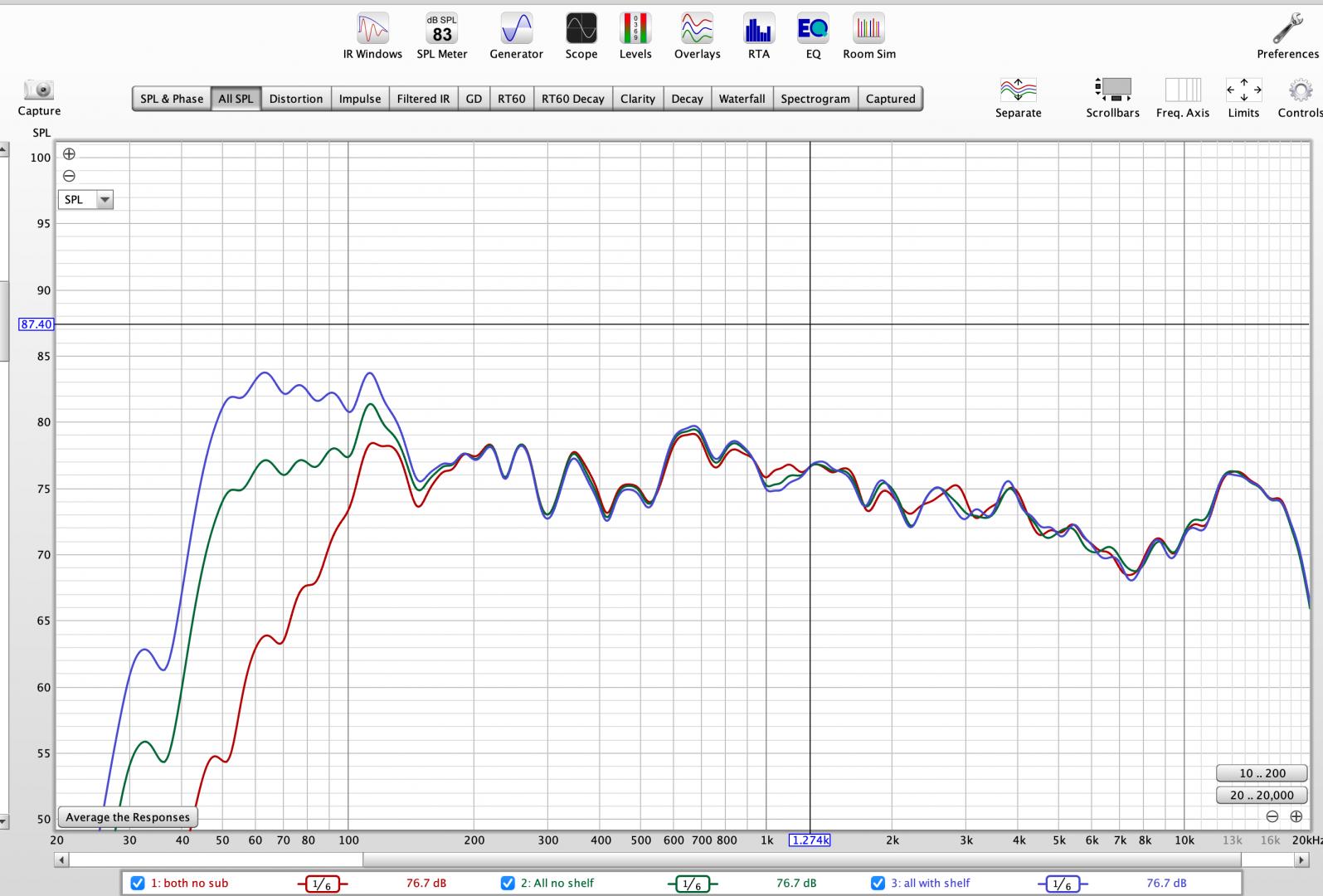
Task: Switch to GD tab
Action: (474, 99)
